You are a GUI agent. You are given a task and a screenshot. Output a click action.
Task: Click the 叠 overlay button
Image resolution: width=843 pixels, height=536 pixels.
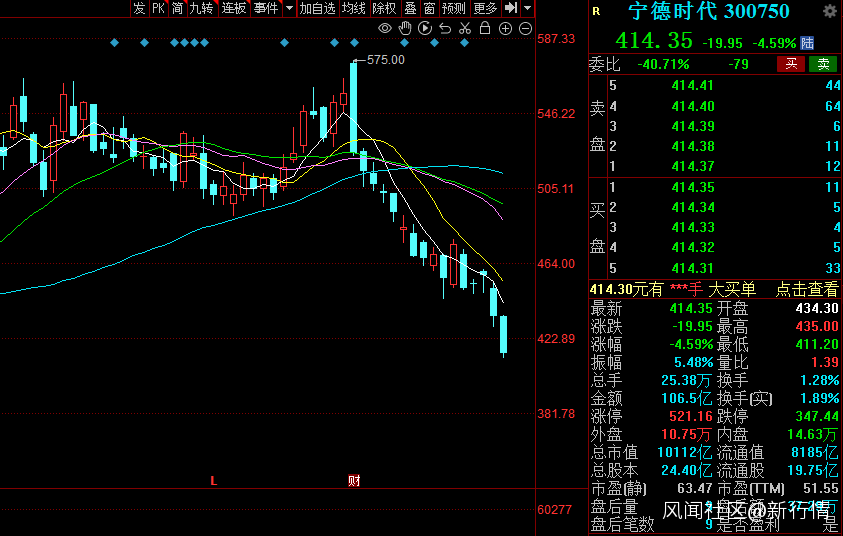pyautogui.click(x=410, y=8)
